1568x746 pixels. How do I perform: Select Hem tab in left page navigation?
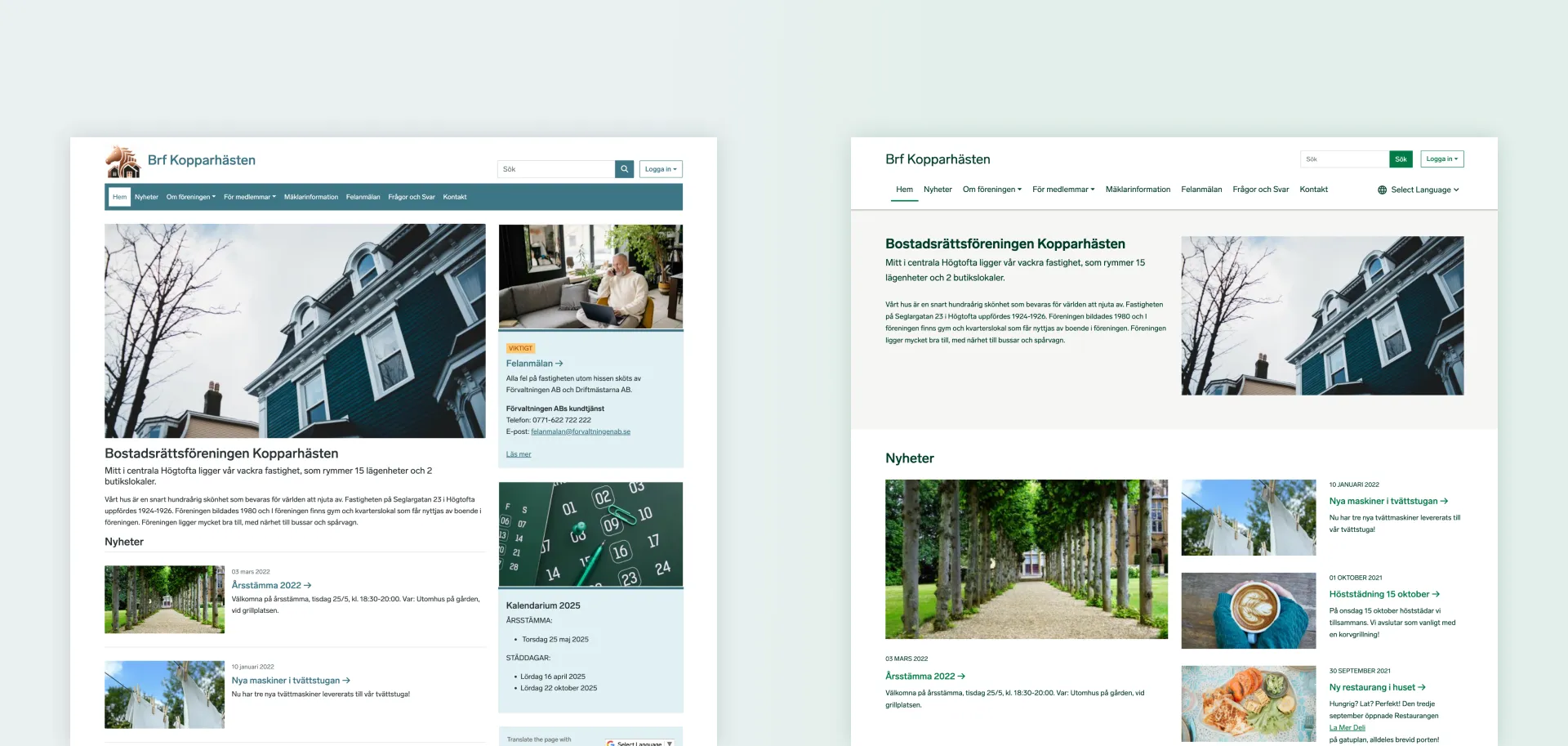pos(120,197)
